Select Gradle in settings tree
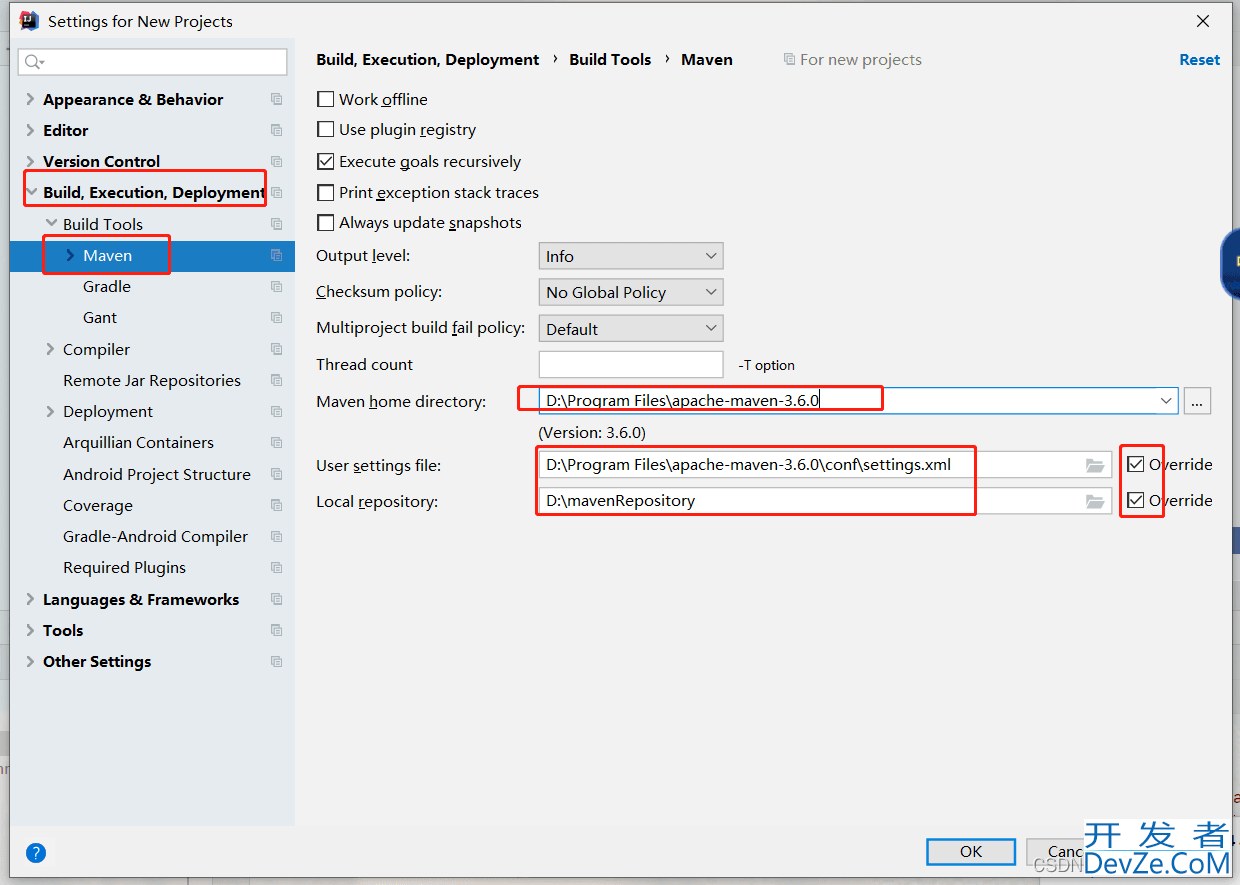1240x885 pixels. pyautogui.click(x=107, y=287)
